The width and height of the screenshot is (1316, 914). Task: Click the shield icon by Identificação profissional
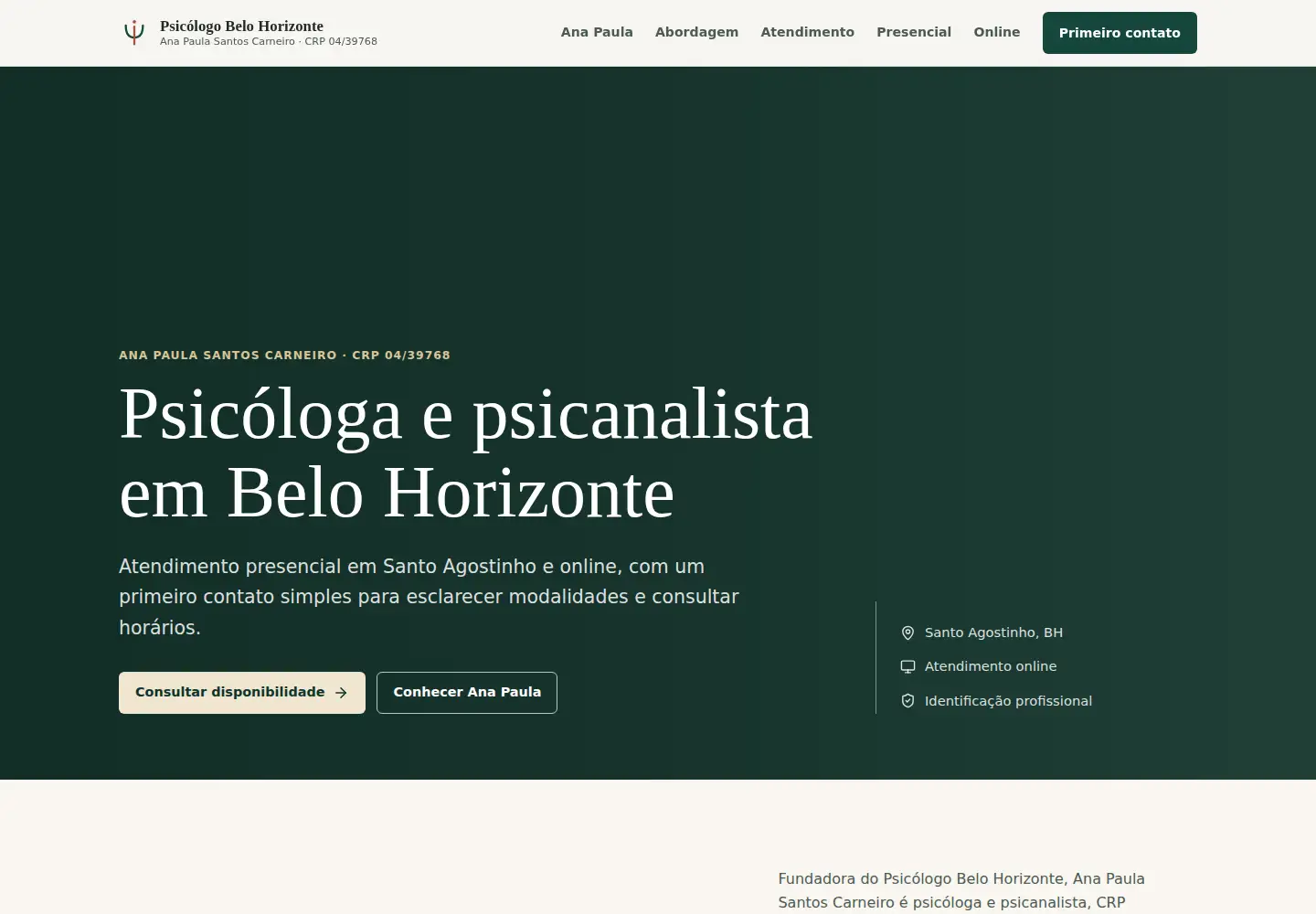907,701
